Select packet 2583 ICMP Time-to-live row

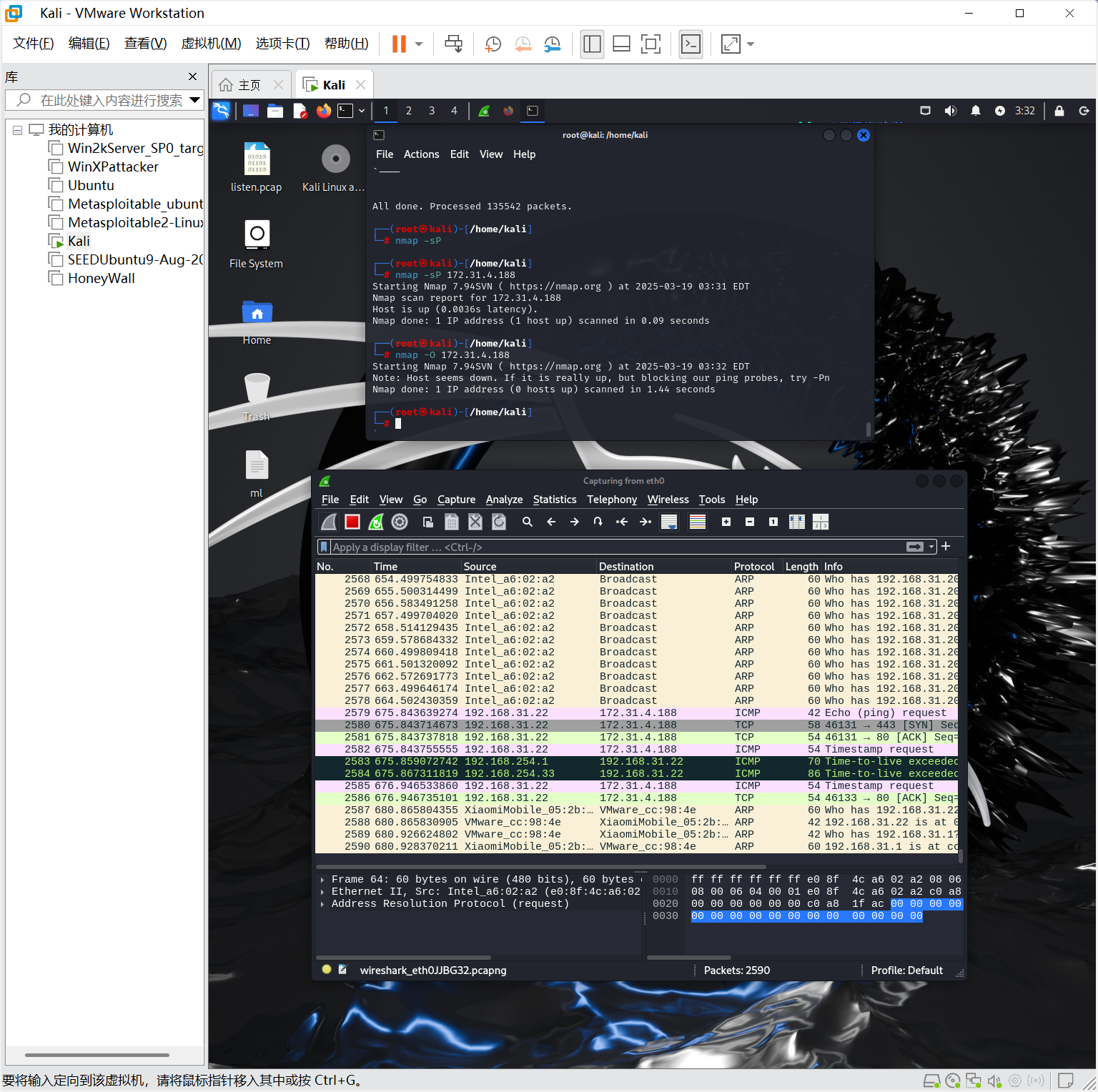(x=636, y=761)
